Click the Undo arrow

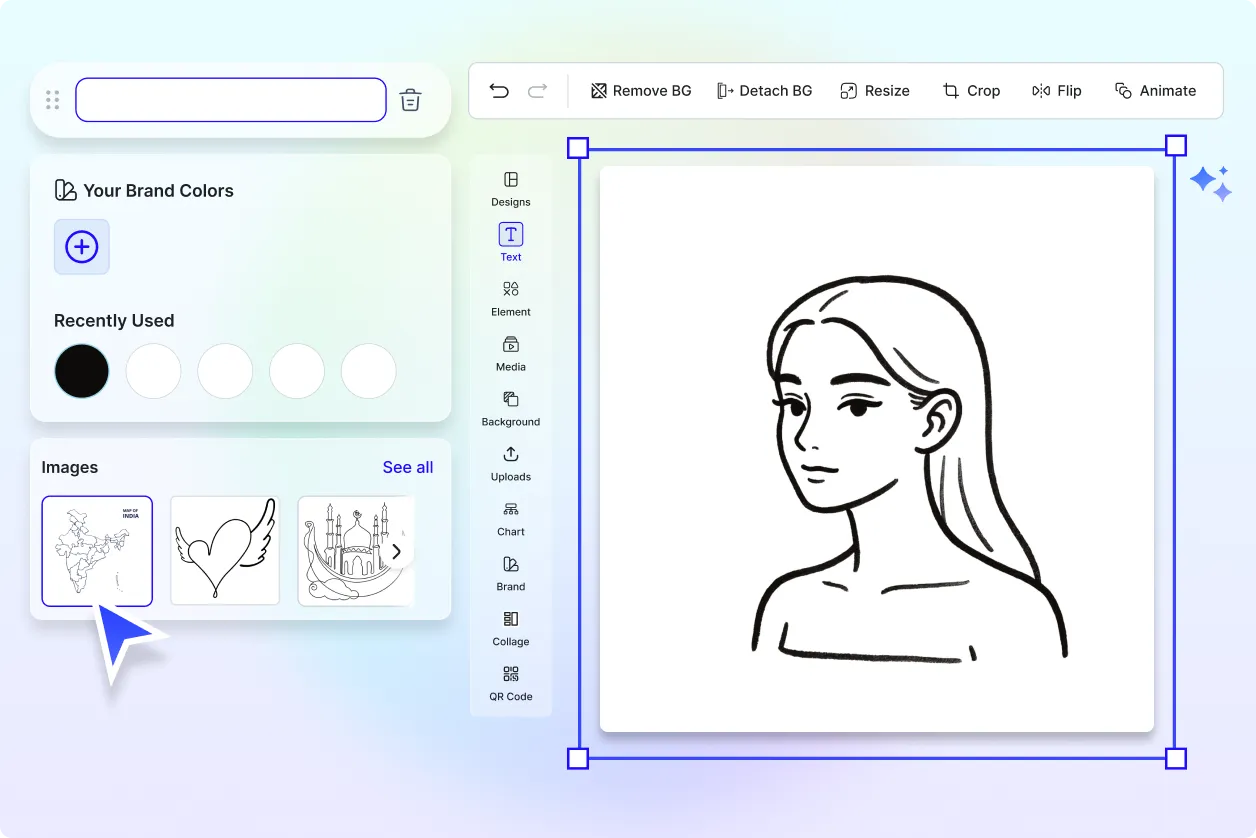point(499,90)
